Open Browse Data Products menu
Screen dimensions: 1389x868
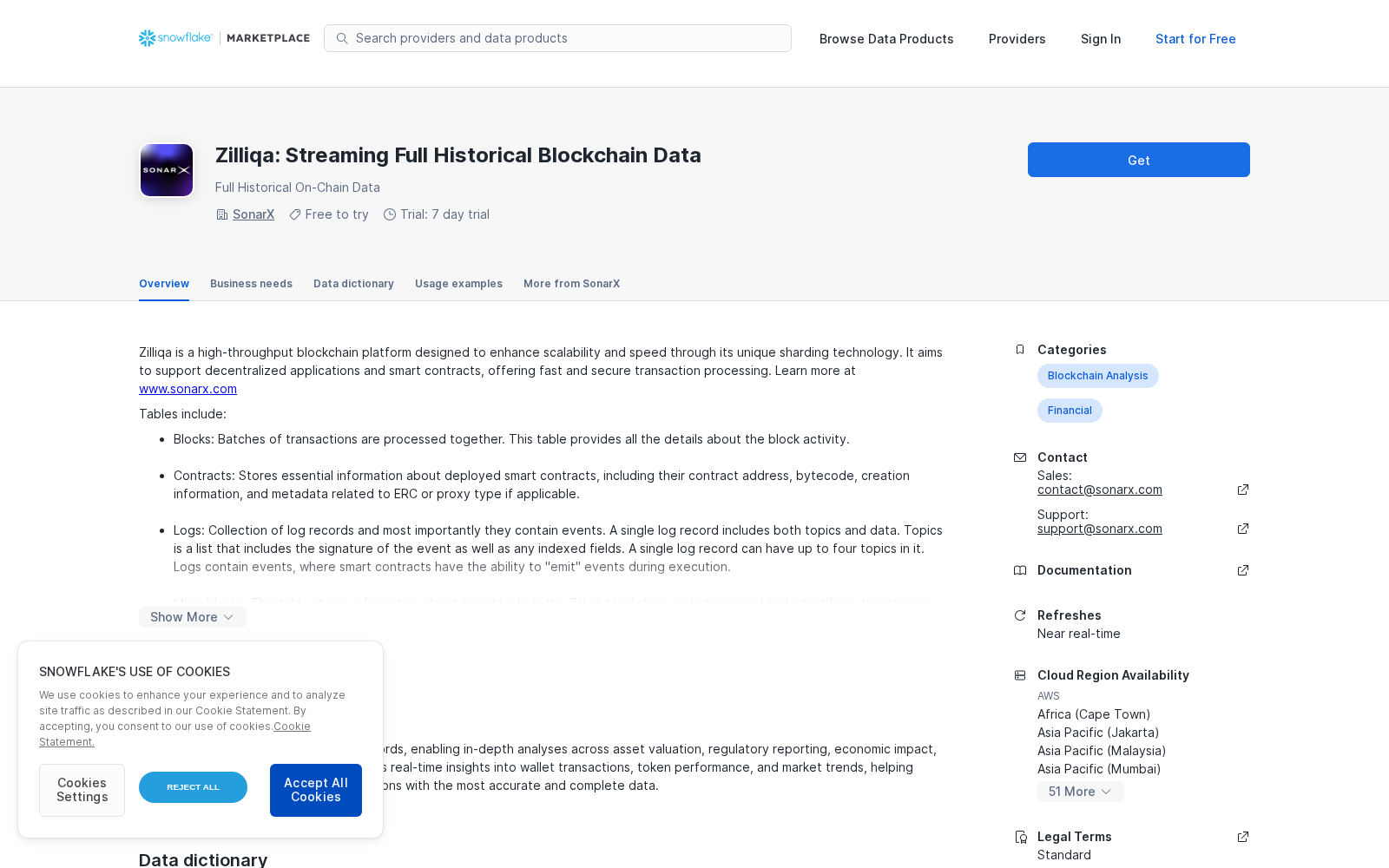tap(886, 39)
